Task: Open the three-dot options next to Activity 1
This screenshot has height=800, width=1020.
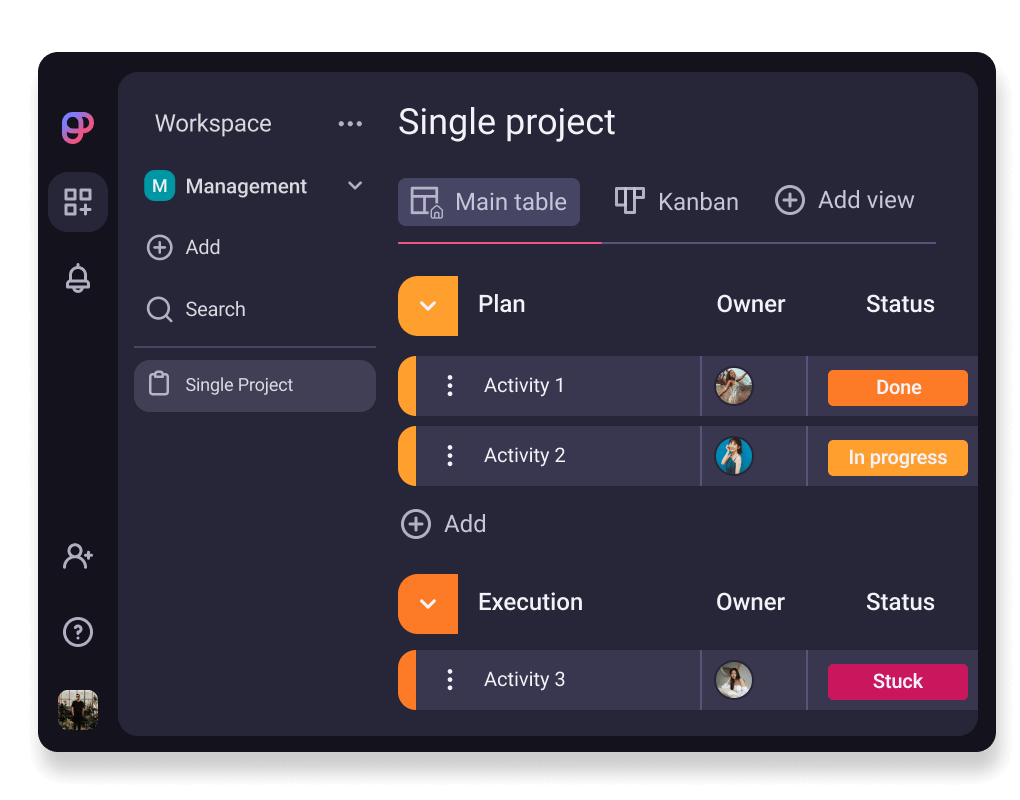Action: click(449, 385)
